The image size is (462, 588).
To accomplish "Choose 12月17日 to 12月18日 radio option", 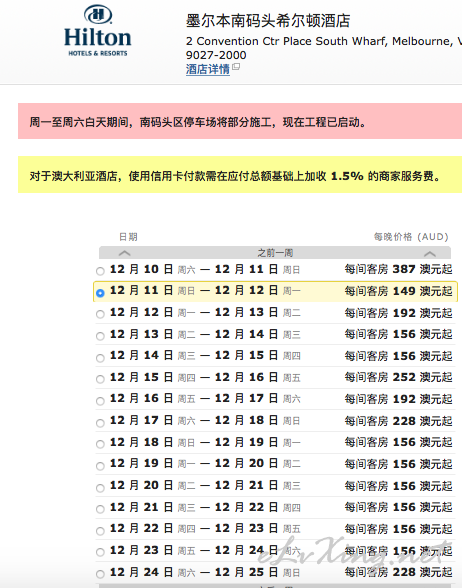I will coord(100,423).
